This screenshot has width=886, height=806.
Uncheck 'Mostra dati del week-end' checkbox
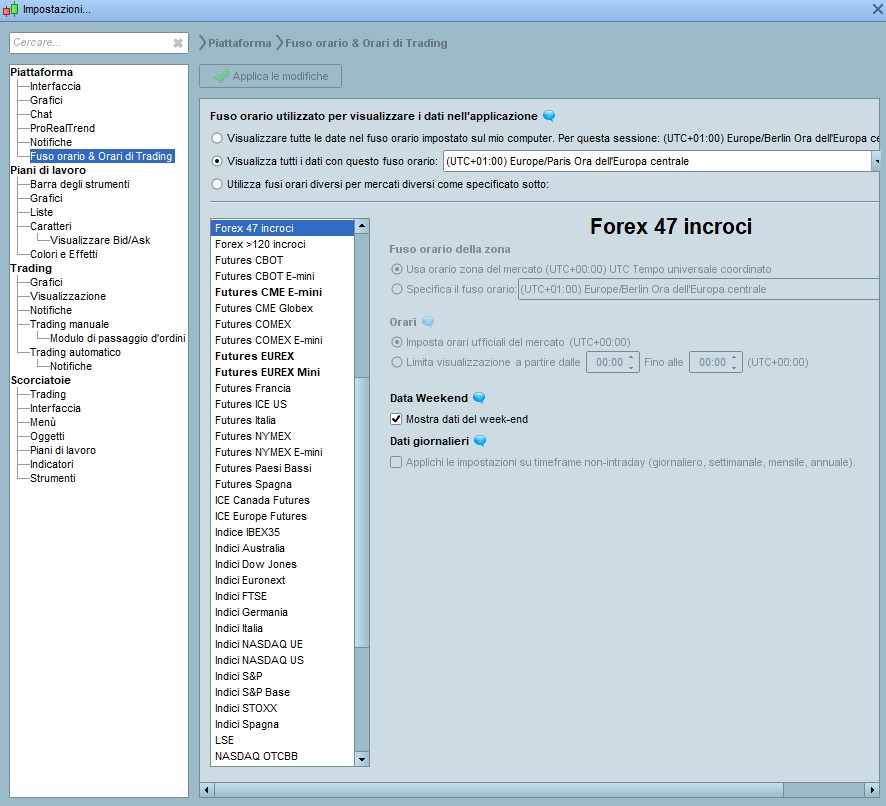396,419
